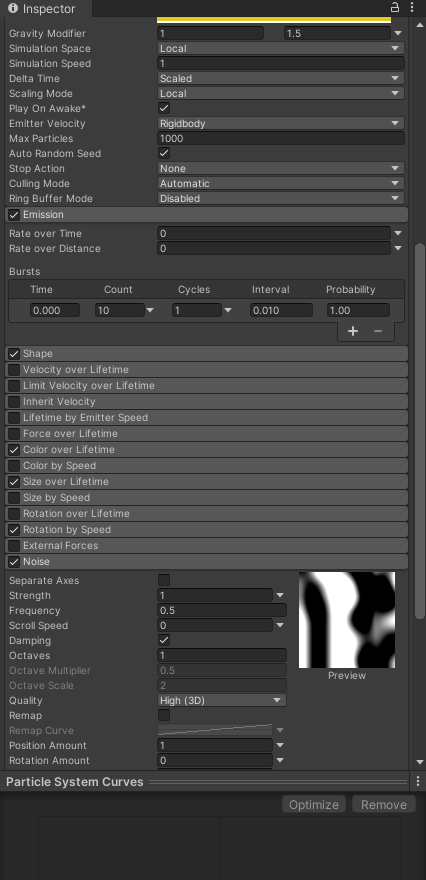Enable Inherit Velocity module checkbox
The width and height of the screenshot is (426, 880).
14,402
